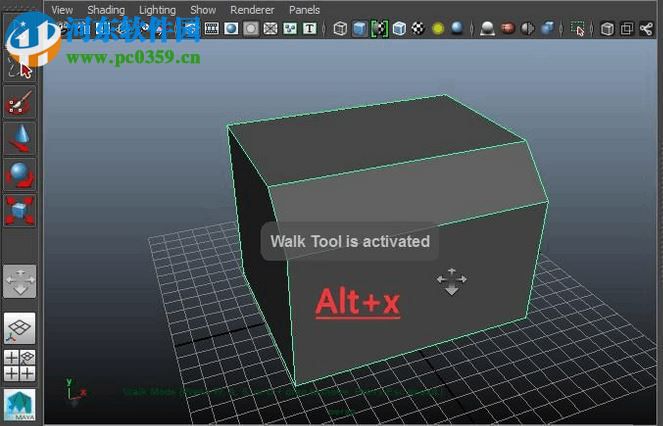Toggle the Gate Mask icon

point(251,28)
